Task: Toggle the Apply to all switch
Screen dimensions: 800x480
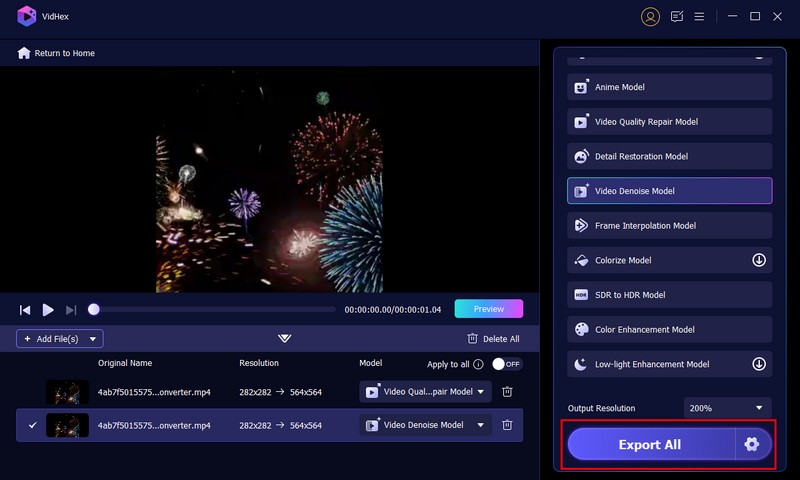Action: (x=507, y=364)
